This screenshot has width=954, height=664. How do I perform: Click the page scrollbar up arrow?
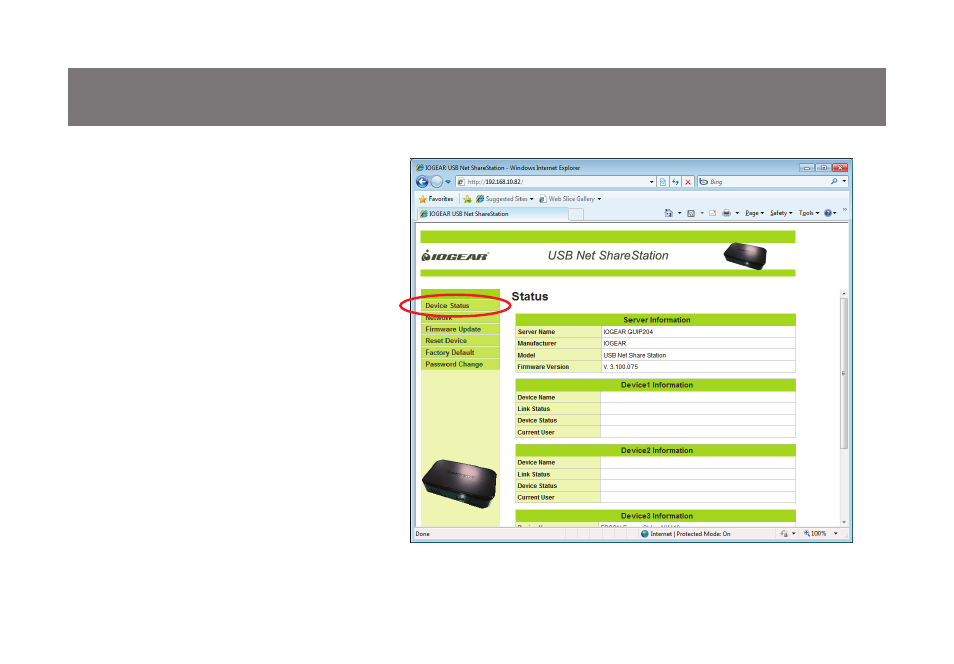pyautogui.click(x=844, y=294)
